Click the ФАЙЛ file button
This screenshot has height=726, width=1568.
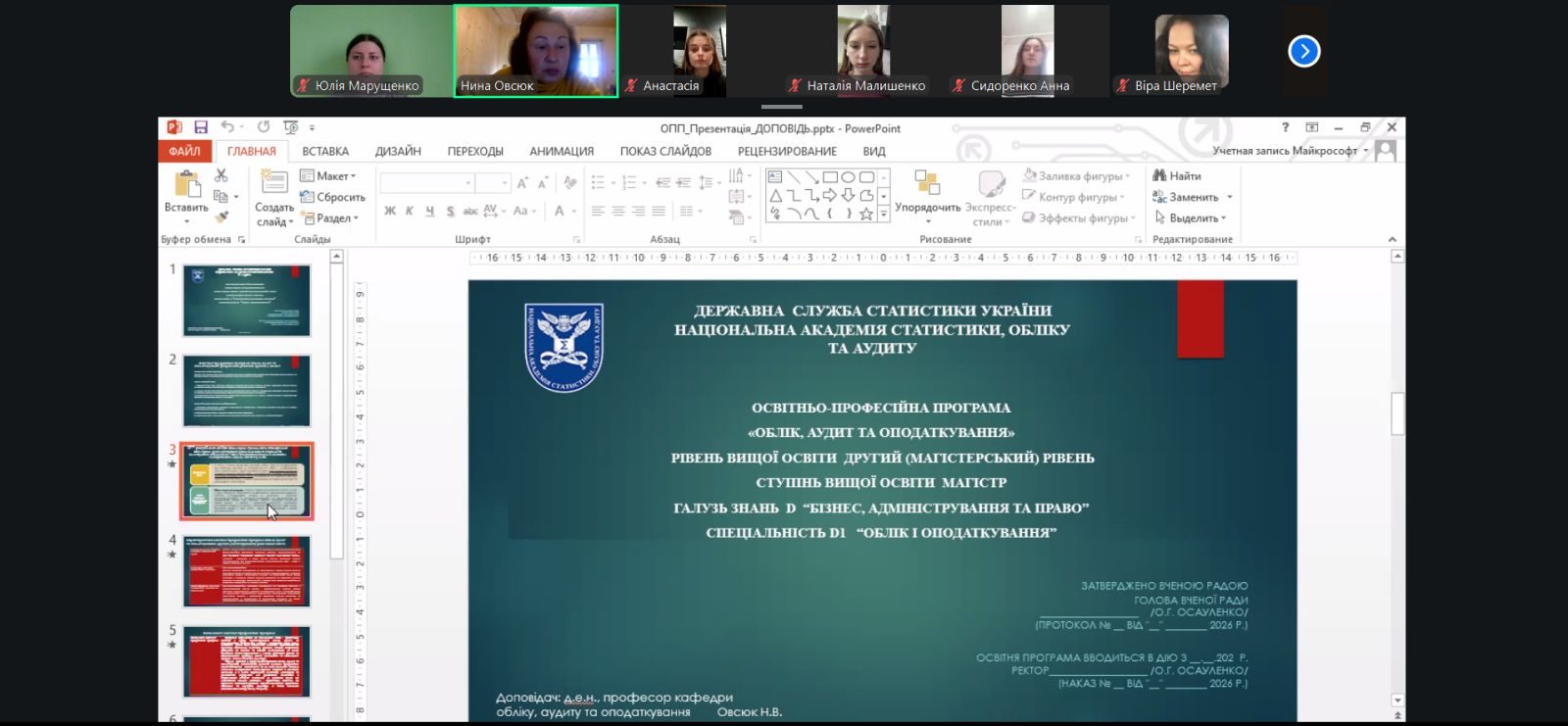click(184, 152)
